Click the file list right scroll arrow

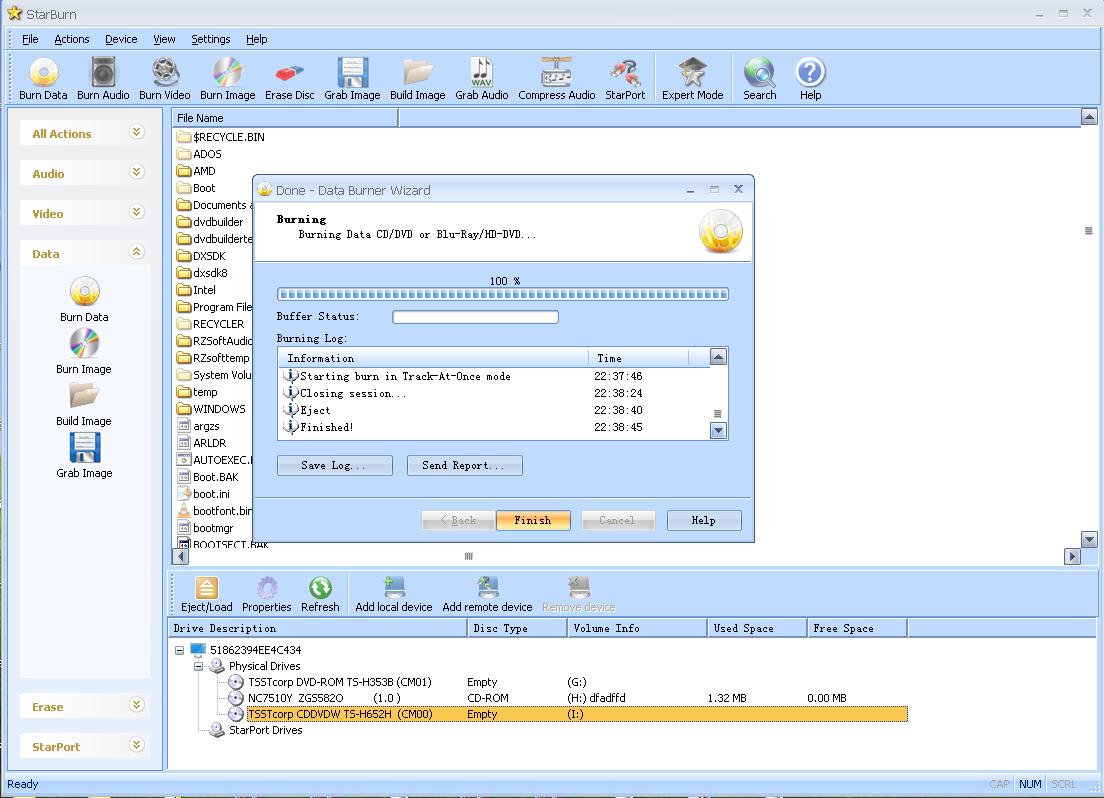(1072, 556)
